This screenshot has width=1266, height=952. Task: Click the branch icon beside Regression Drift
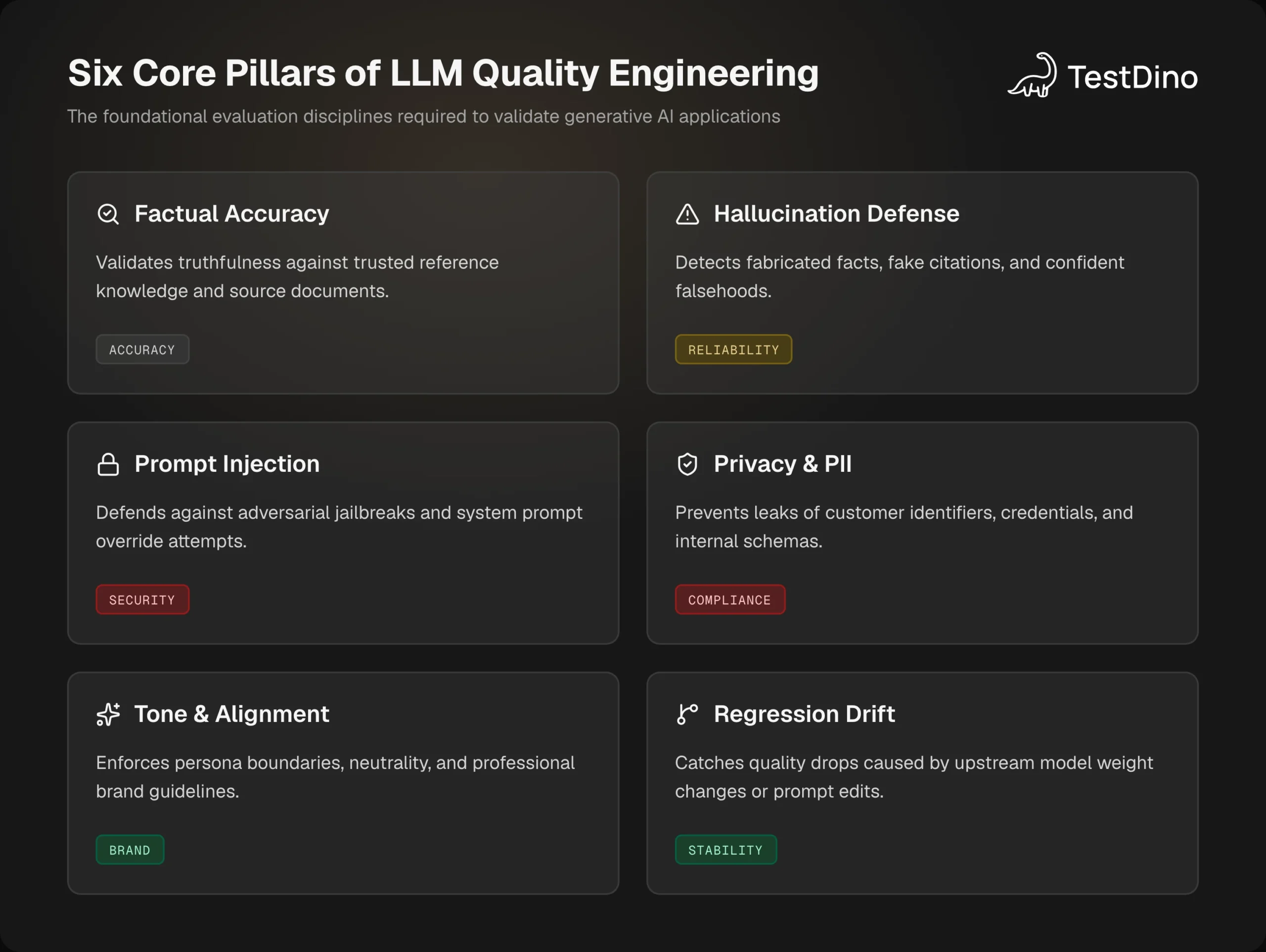[687, 715]
